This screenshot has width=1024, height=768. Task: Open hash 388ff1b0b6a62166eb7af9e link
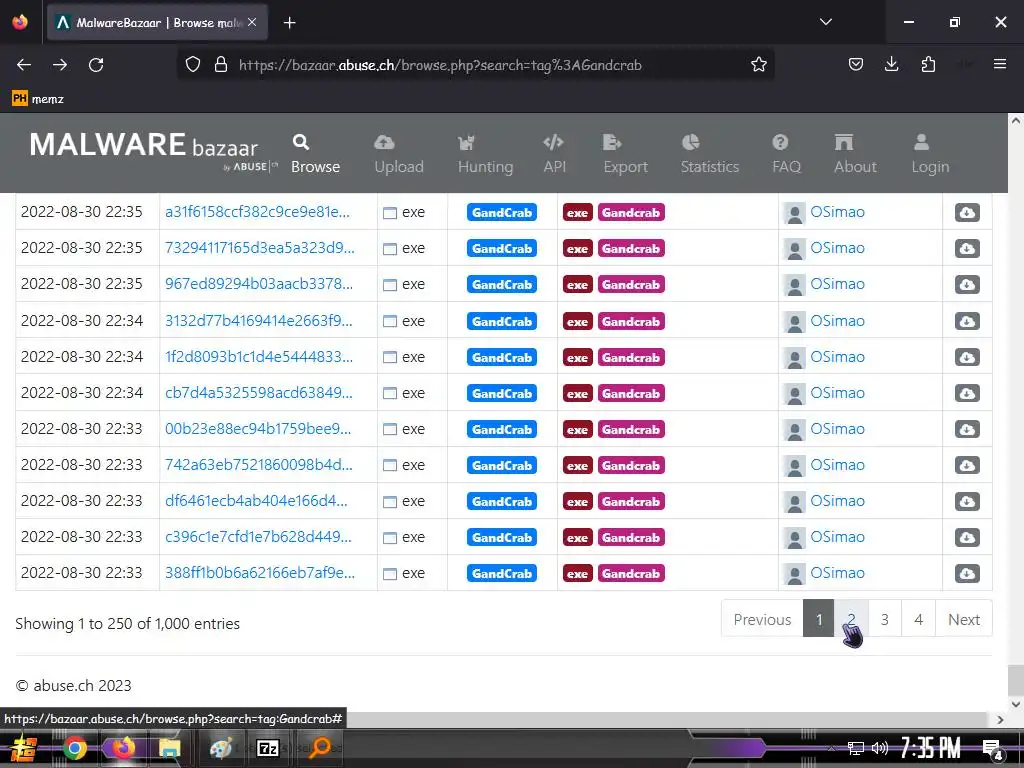[x=260, y=572]
